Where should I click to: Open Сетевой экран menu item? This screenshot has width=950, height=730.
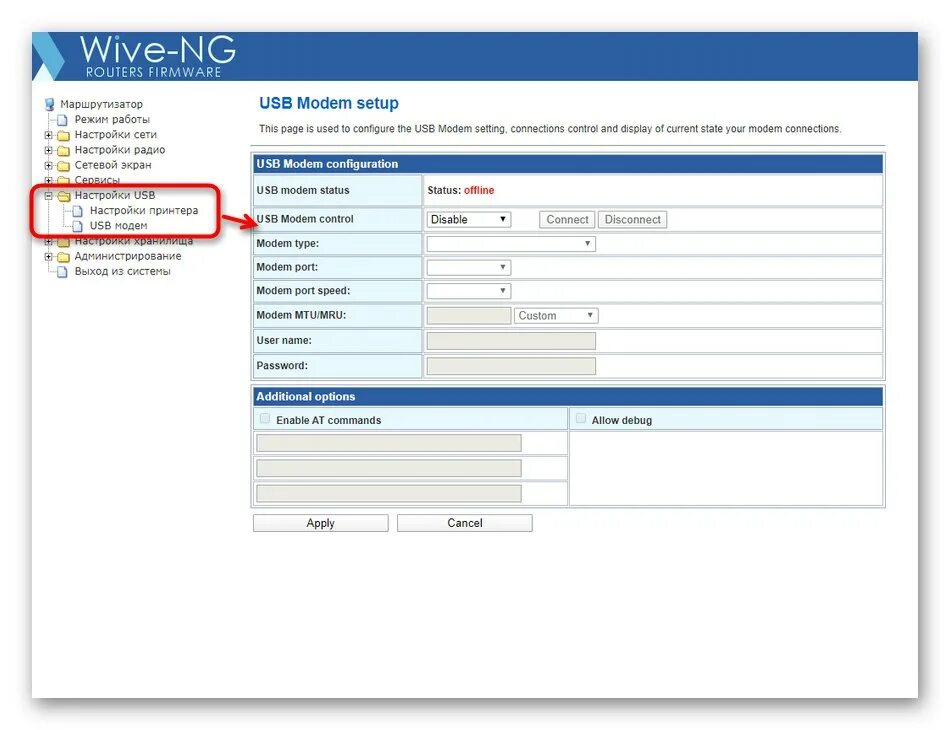[113, 165]
